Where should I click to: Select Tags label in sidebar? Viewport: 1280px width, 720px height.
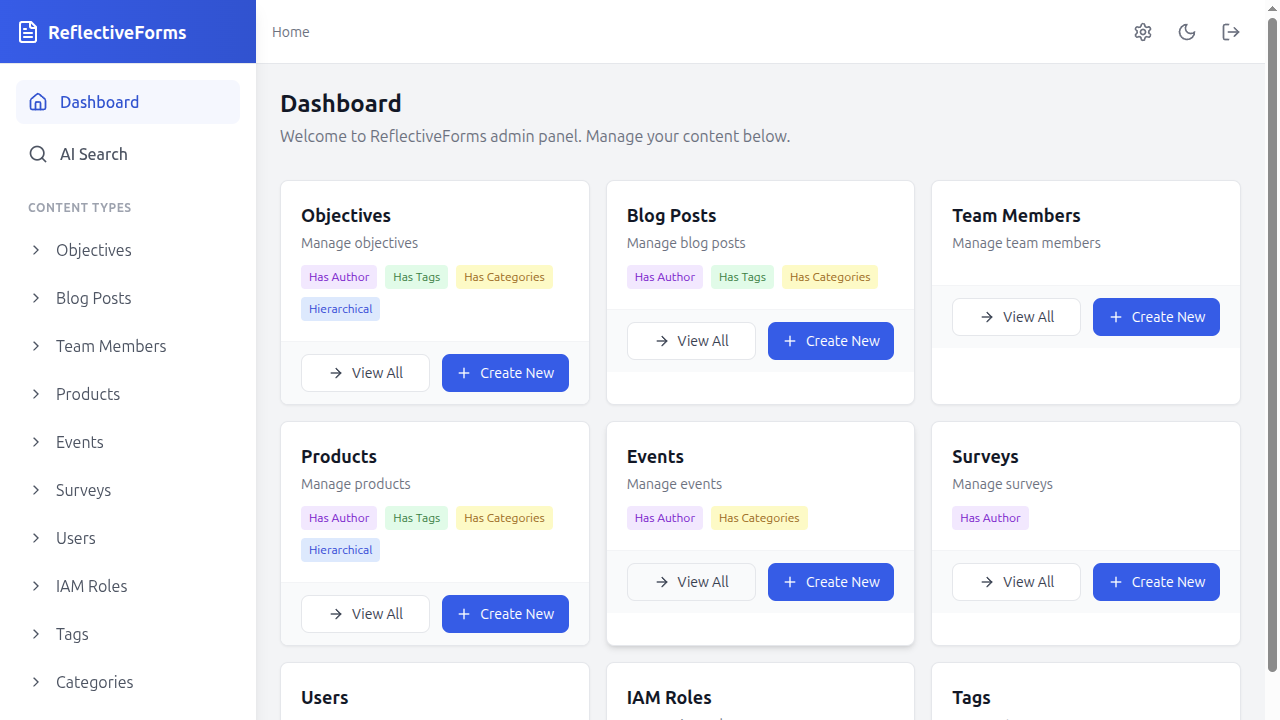[72, 634]
